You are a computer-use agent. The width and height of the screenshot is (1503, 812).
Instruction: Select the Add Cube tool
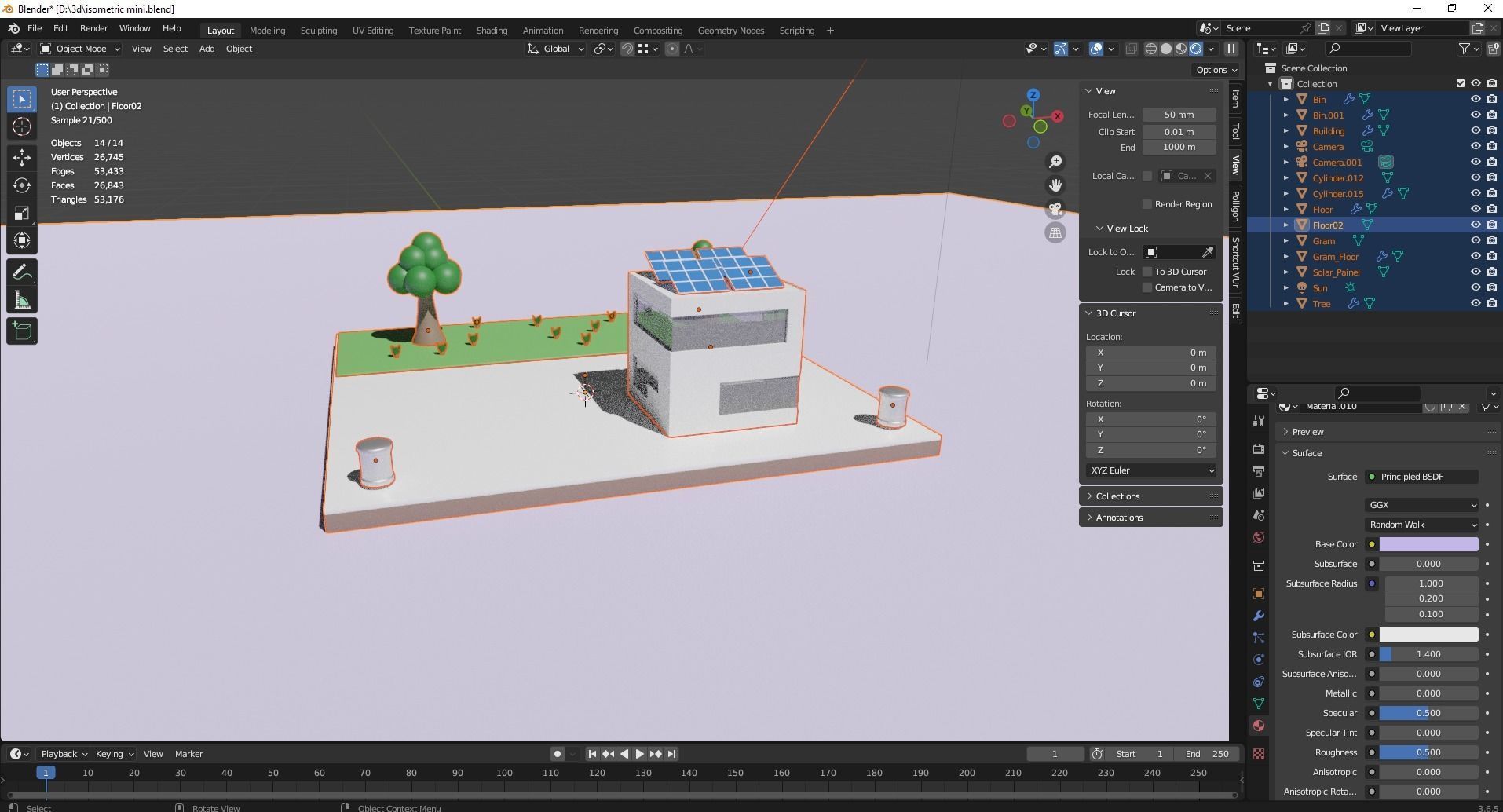pos(22,331)
